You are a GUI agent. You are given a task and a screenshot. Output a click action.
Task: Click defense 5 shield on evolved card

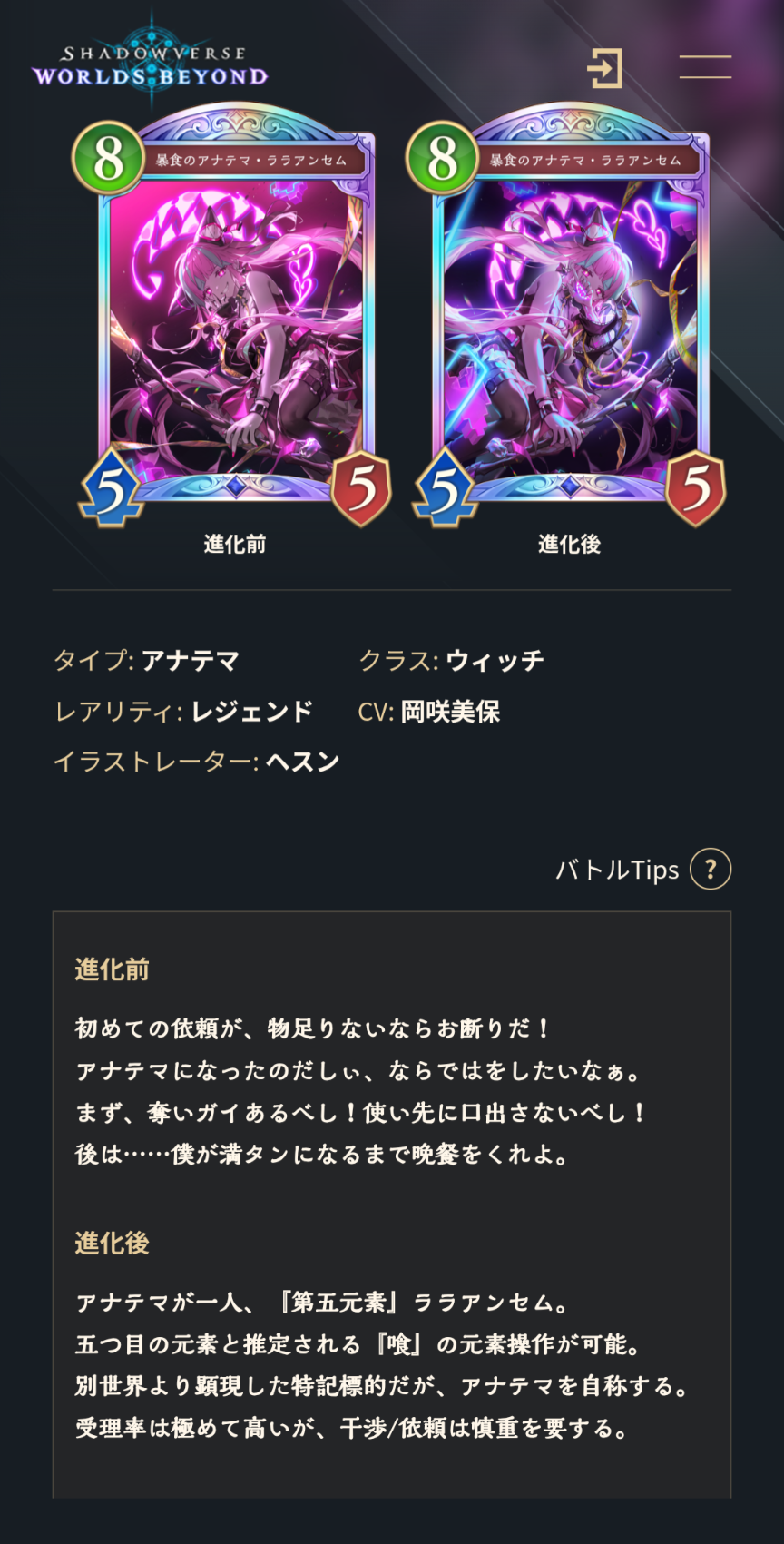tap(696, 489)
